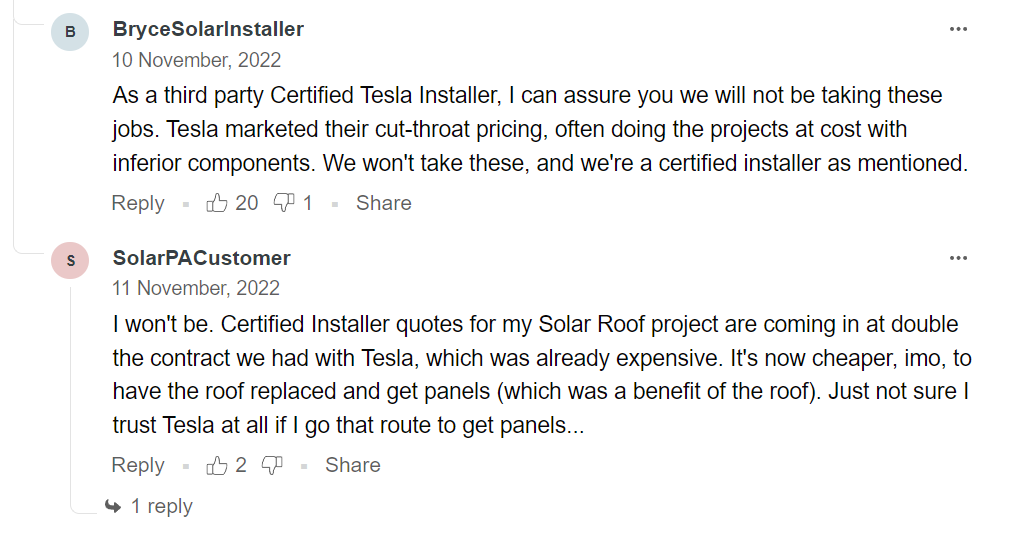
Task: Open three-dot options menu for BryceSolarInstaller's comment
Action: pyautogui.click(x=958, y=29)
